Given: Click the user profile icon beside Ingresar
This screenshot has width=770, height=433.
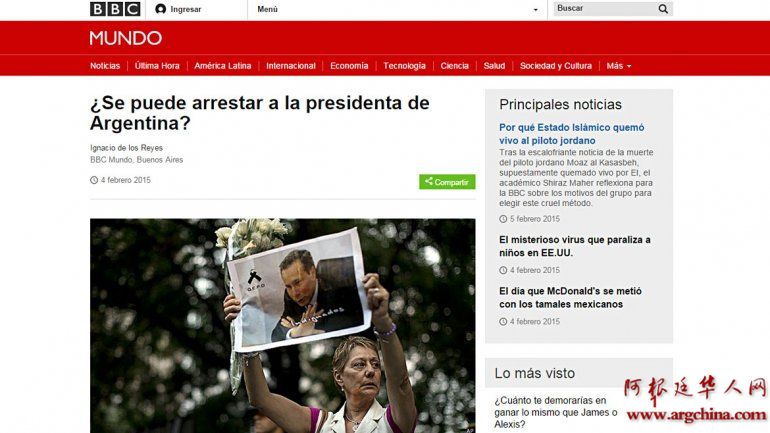Looking at the screenshot, I should point(160,9).
